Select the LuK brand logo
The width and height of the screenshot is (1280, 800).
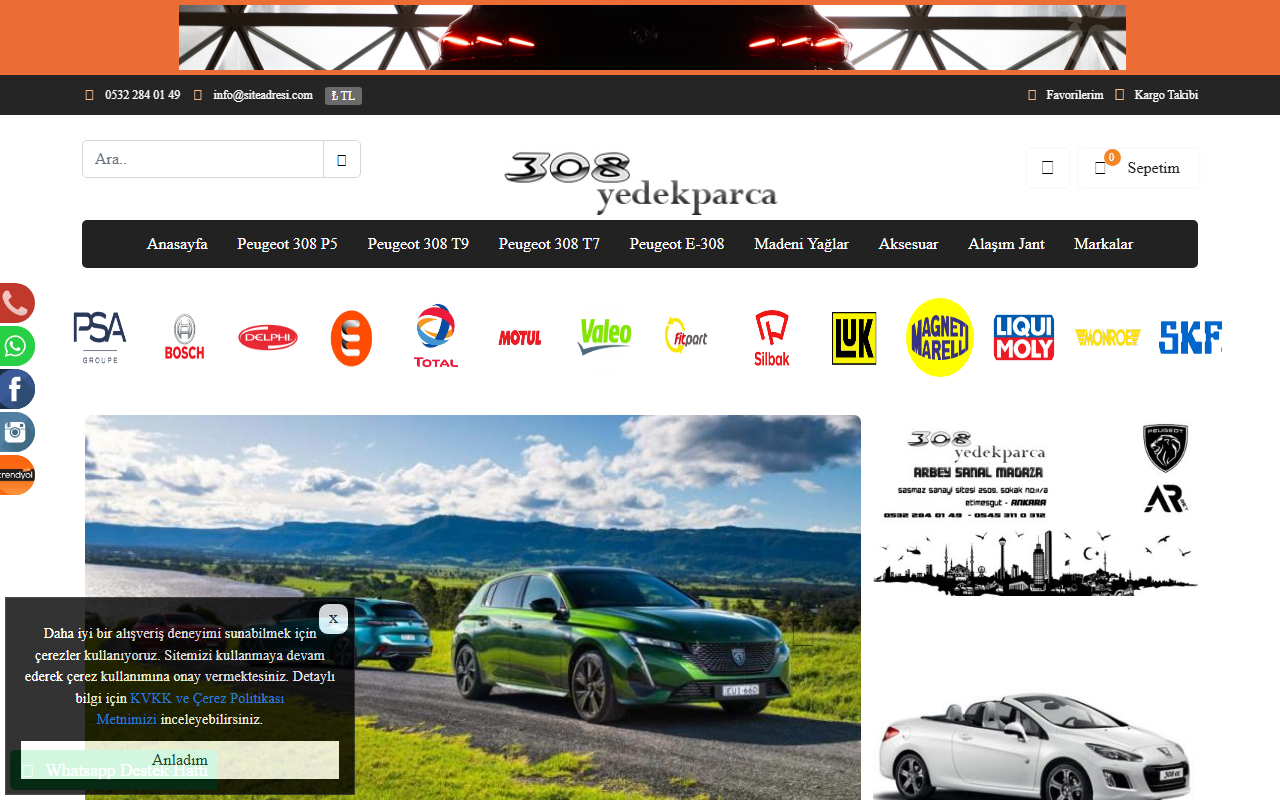click(x=854, y=338)
